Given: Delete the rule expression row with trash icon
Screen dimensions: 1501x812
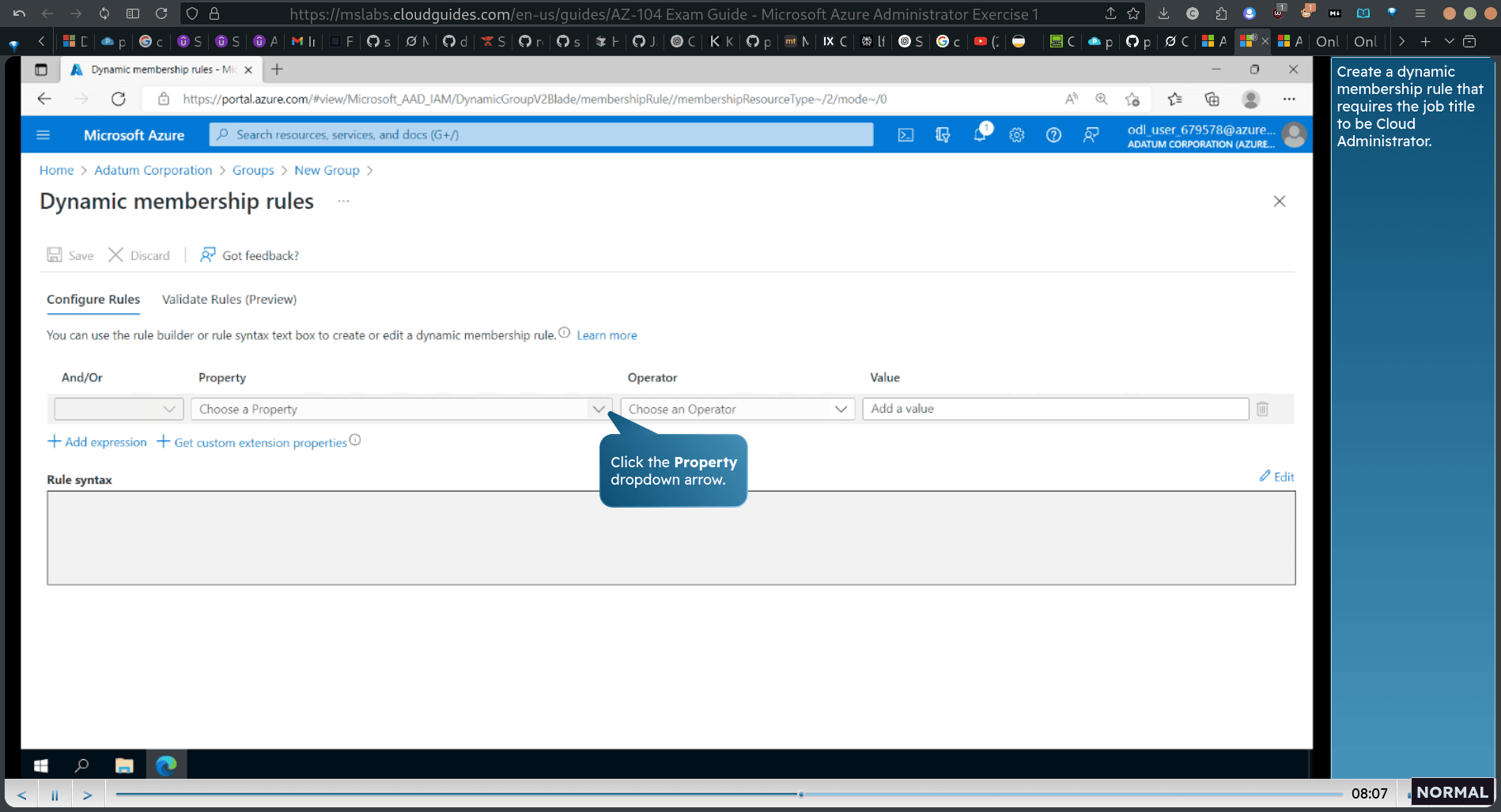Looking at the screenshot, I should tap(1262, 409).
